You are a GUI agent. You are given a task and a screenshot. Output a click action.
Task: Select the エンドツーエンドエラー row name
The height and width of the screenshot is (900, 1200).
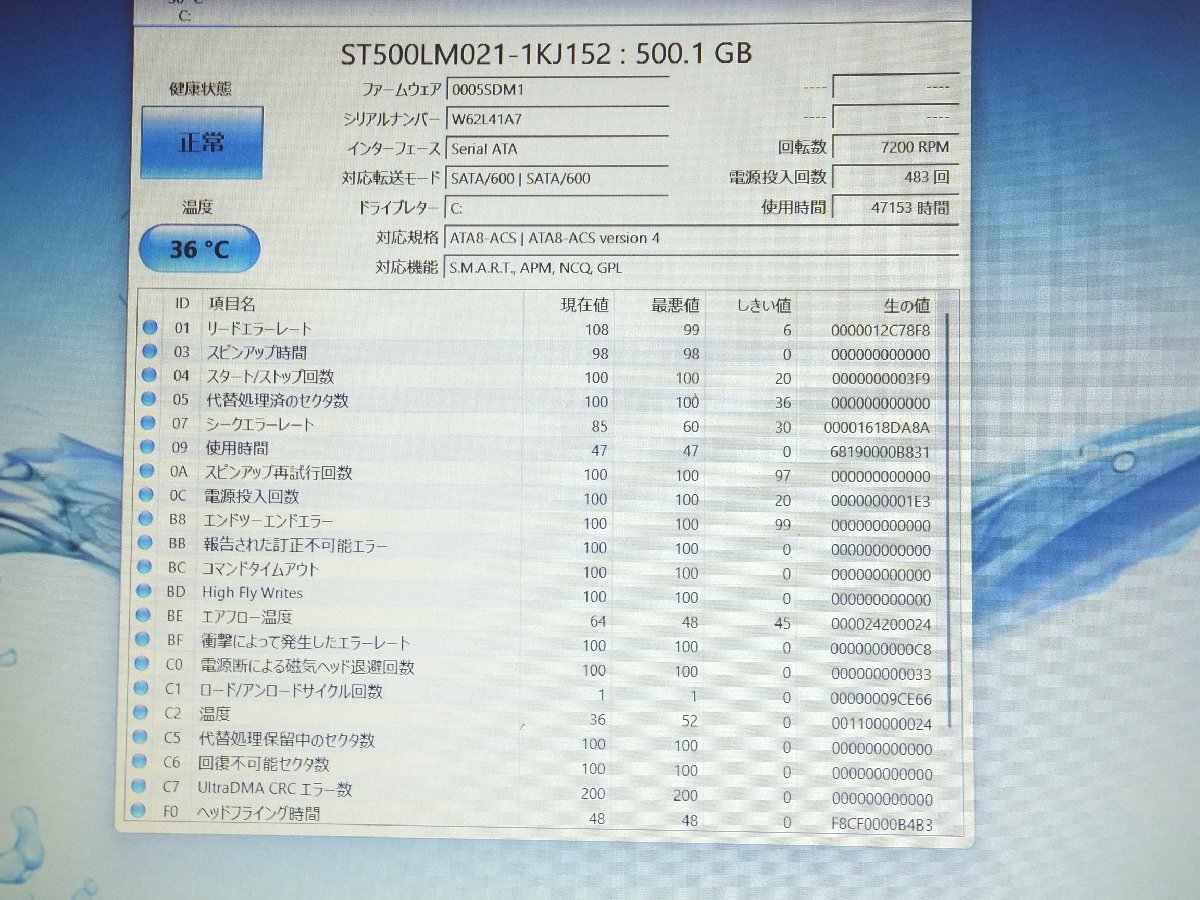268,521
